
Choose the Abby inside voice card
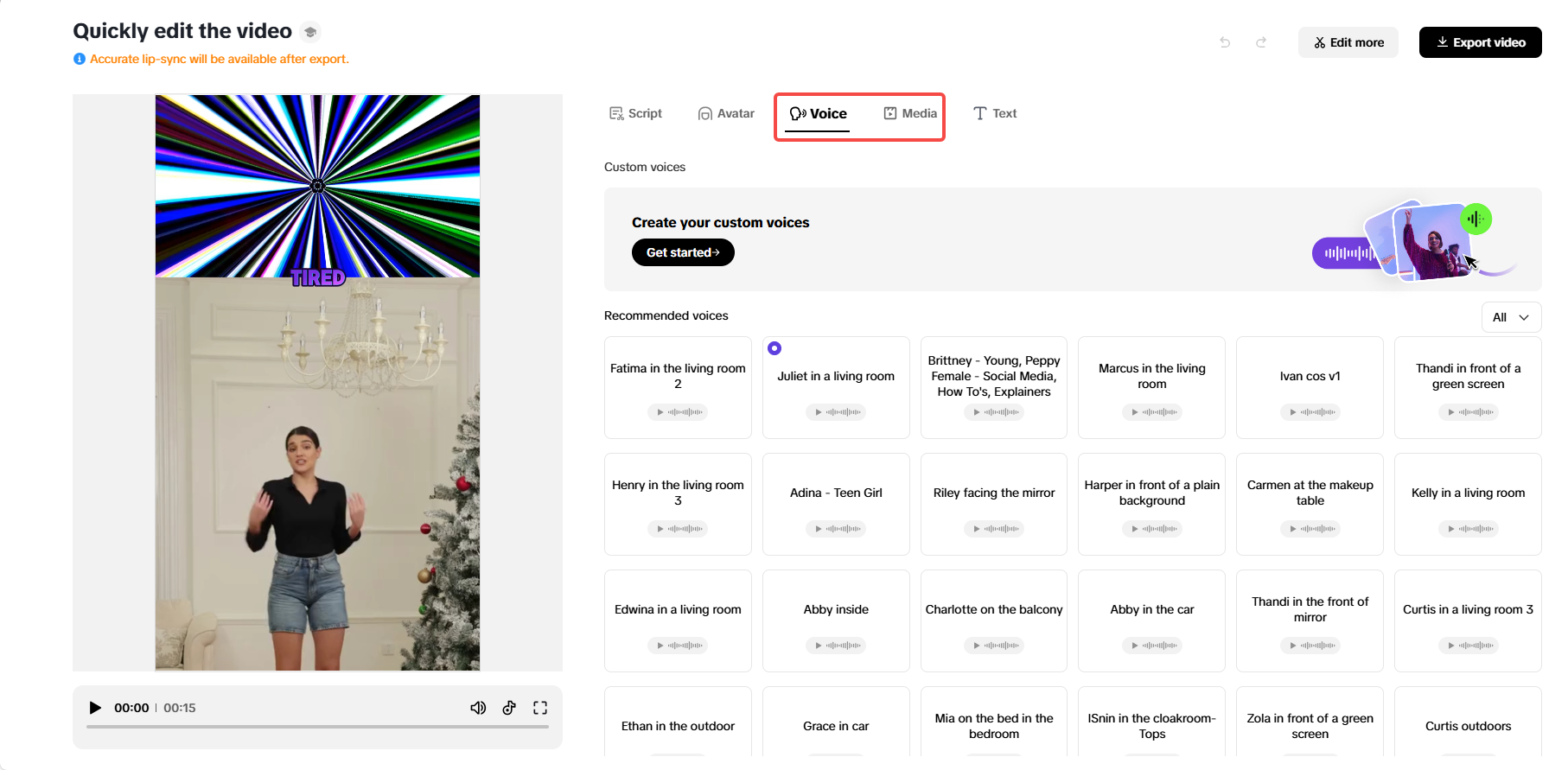point(836,620)
